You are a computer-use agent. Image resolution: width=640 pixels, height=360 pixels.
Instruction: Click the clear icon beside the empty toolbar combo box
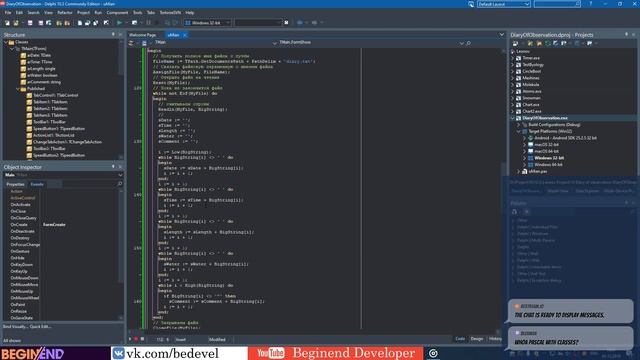click(286, 22)
